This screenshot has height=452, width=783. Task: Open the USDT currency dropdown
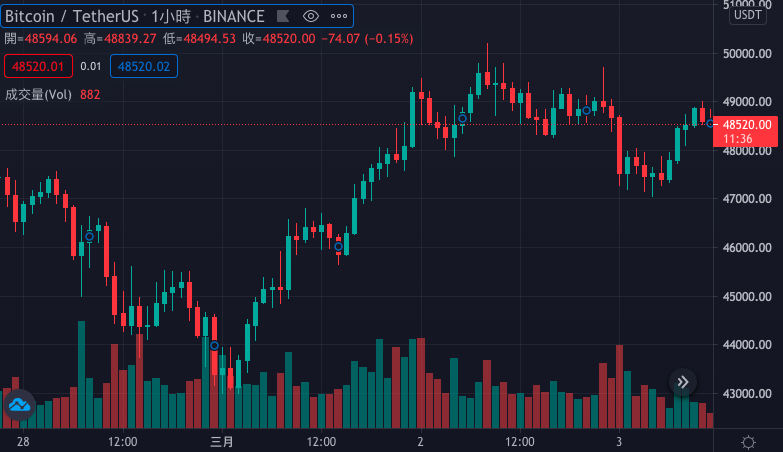[748, 14]
